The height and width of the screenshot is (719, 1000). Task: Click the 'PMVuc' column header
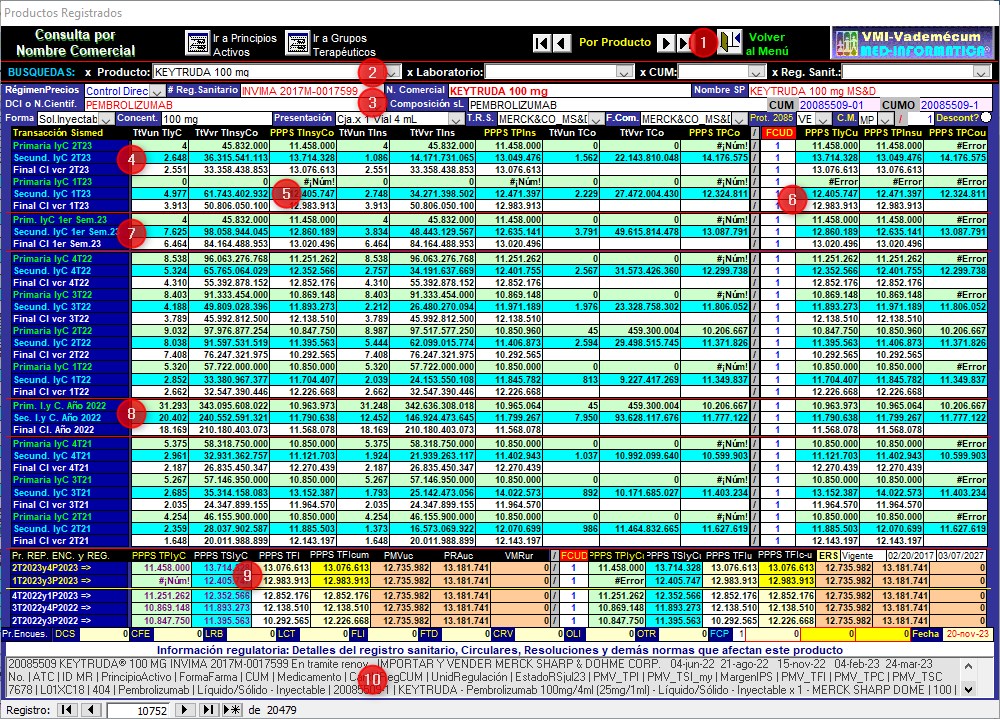tap(399, 556)
